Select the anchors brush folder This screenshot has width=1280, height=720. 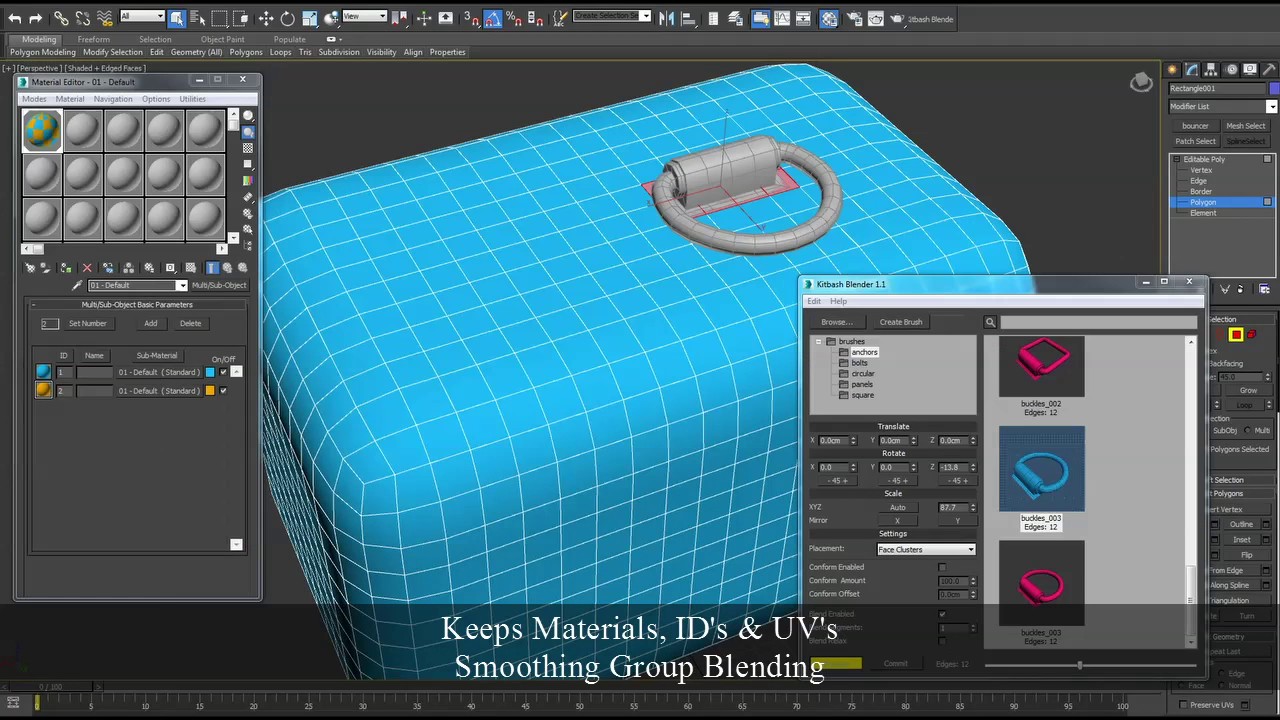click(x=864, y=352)
